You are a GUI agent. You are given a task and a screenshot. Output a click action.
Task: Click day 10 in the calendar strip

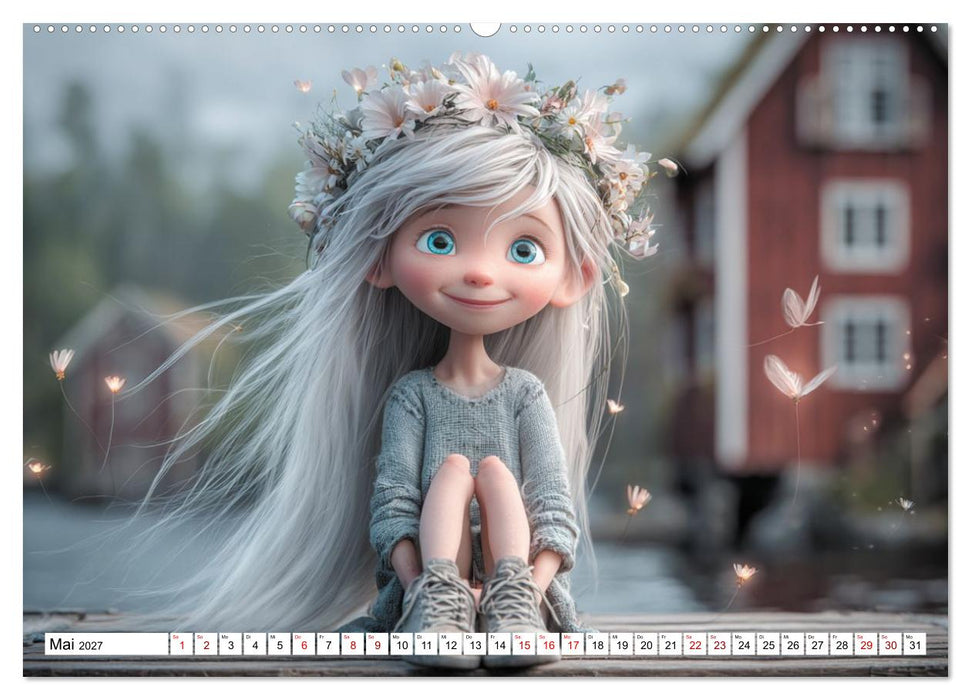401,644
